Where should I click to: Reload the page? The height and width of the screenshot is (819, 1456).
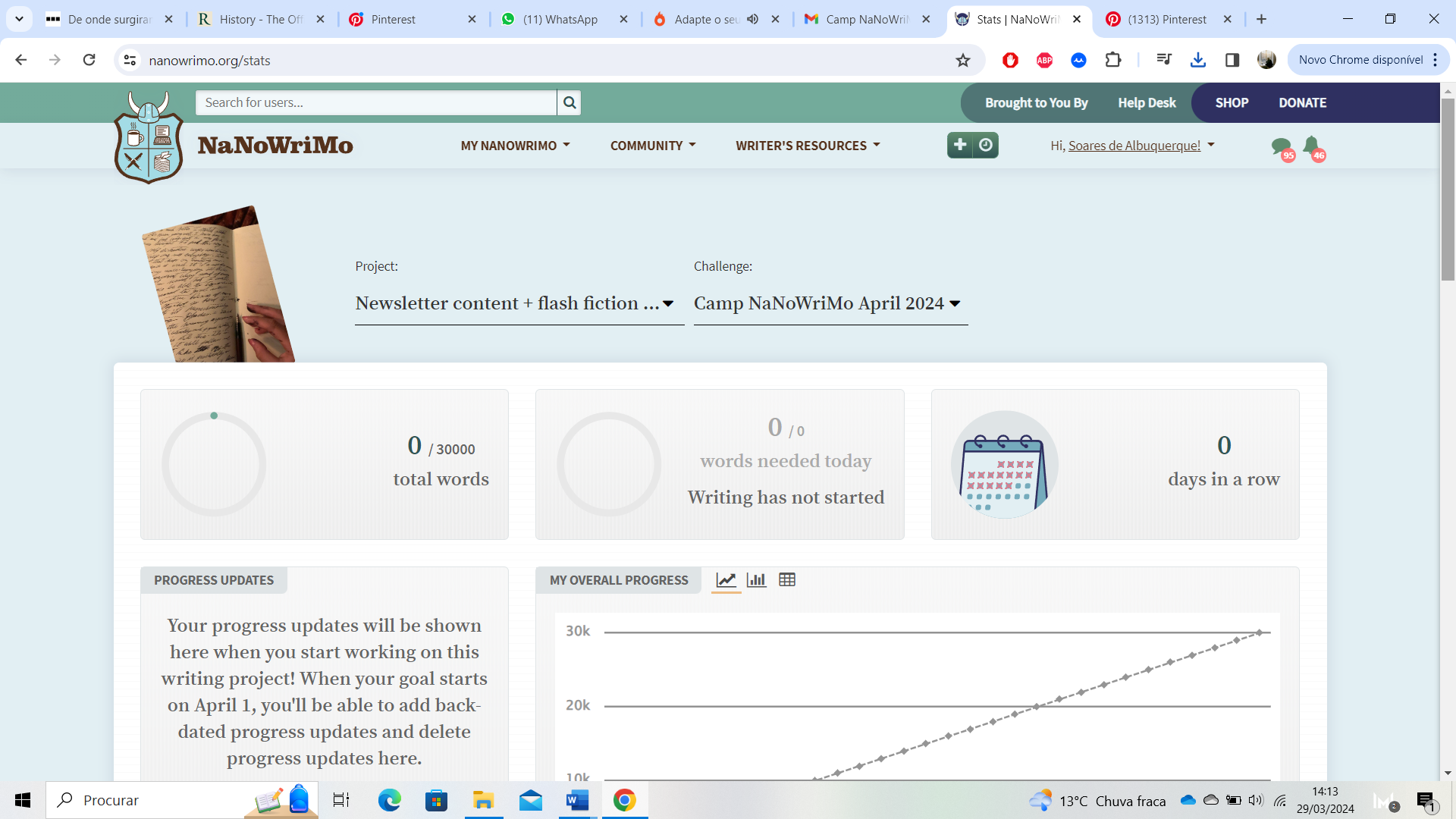pyautogui.click(x=89, y=60)
